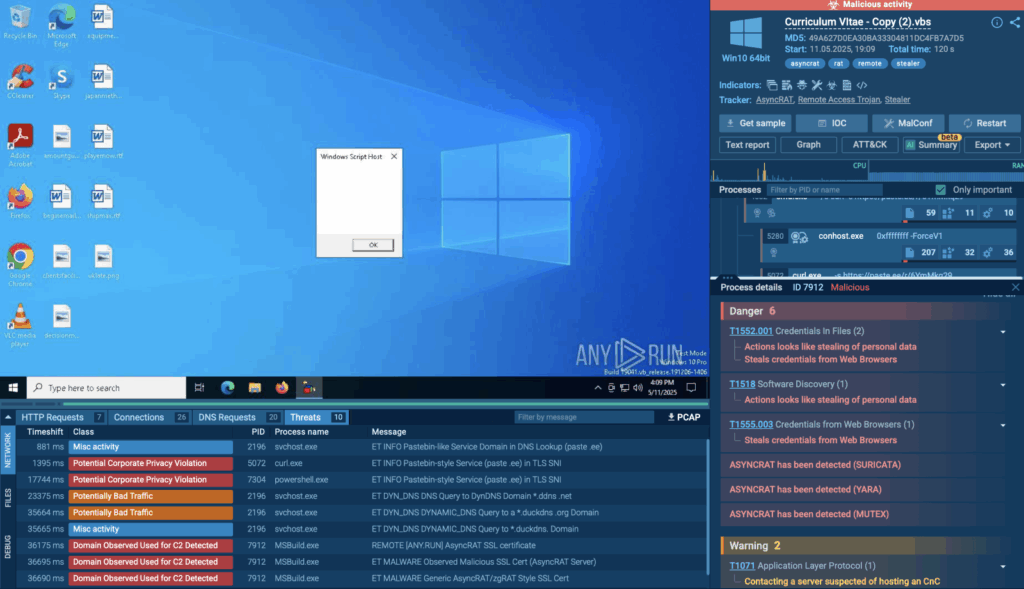
Task: Open the Stealer tracker link
Action: [x=897, y=100]
